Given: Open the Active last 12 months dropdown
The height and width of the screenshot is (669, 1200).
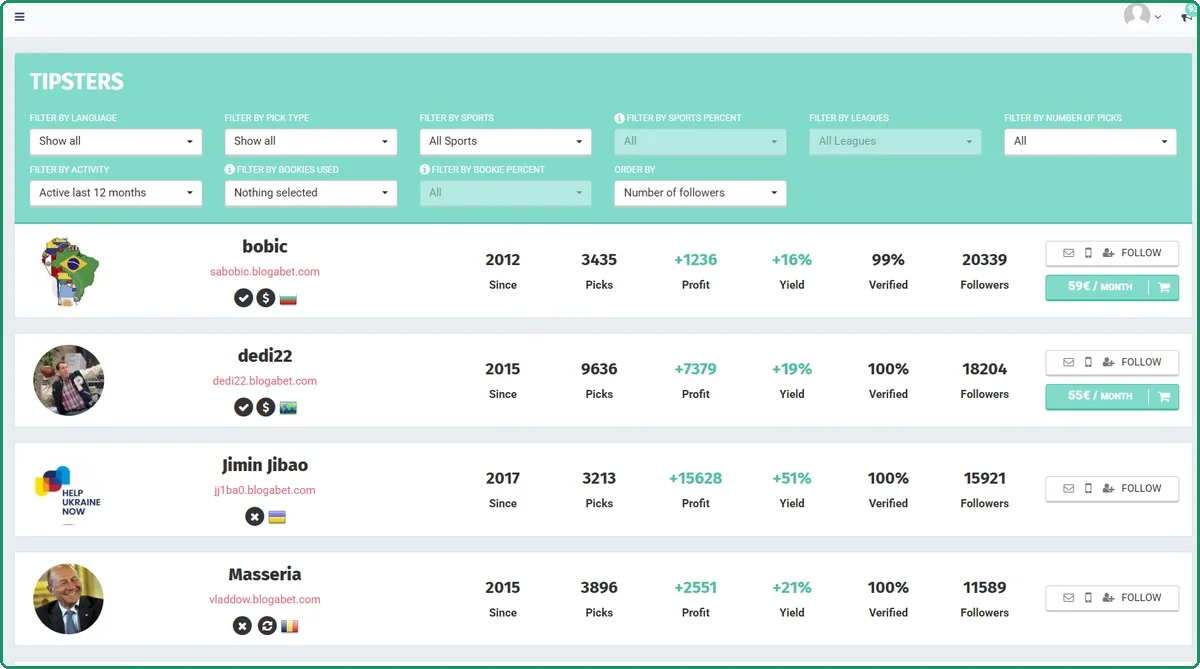Looking at the screenshot, I should pos(116,193).
